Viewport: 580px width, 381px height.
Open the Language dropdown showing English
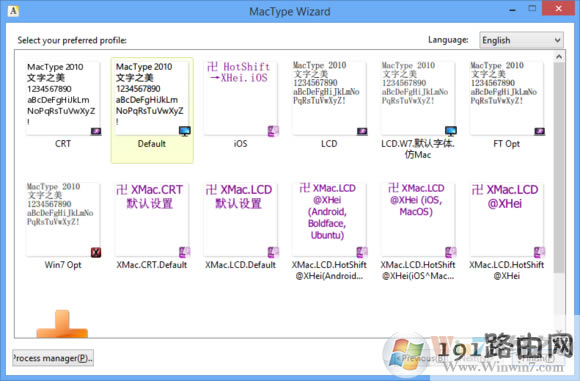click(522, 40)
